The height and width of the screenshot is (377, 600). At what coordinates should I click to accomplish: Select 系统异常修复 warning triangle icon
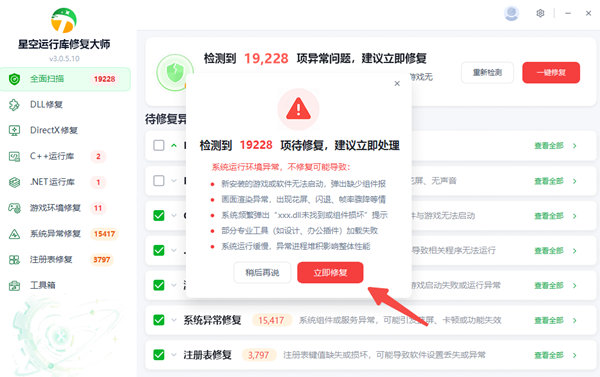14,234
